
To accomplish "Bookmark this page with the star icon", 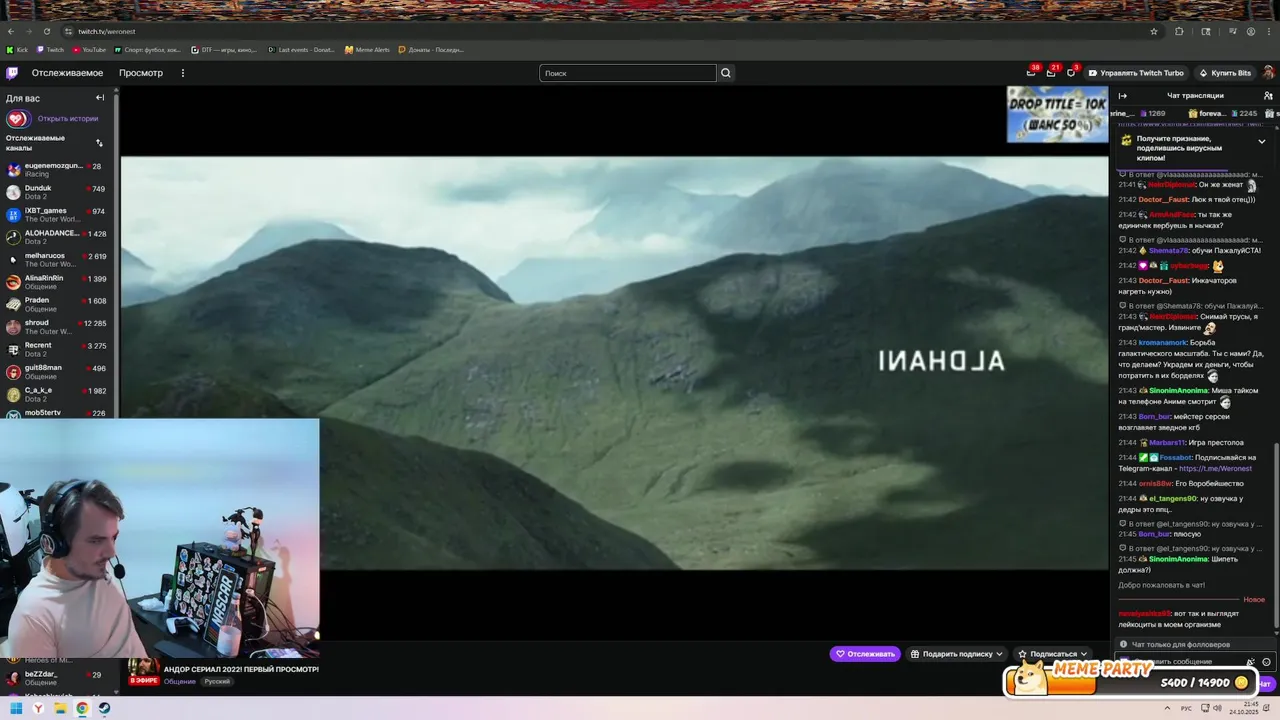I will tap(1153, 31).
